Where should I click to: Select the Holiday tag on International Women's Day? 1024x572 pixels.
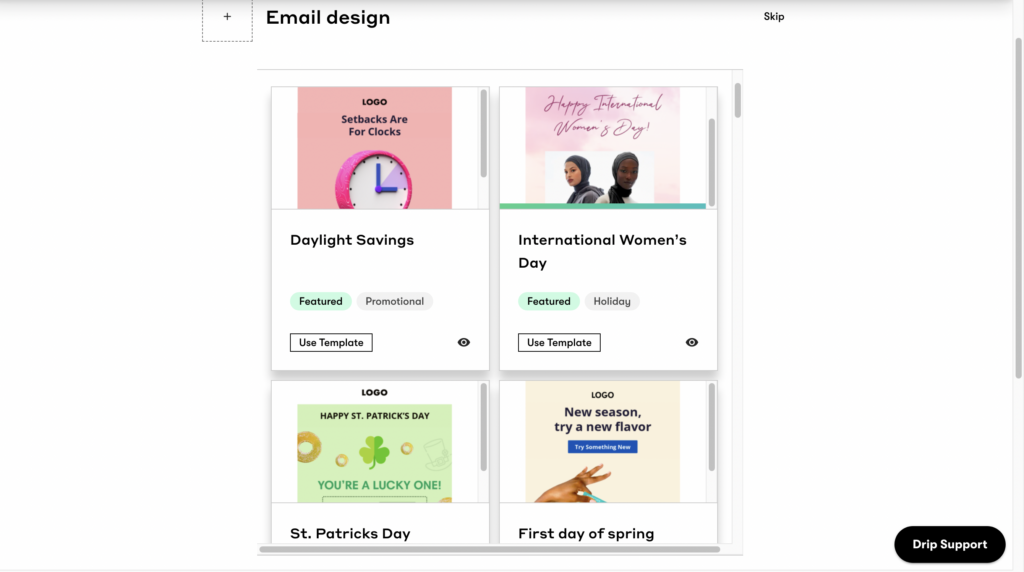(612, 301)
